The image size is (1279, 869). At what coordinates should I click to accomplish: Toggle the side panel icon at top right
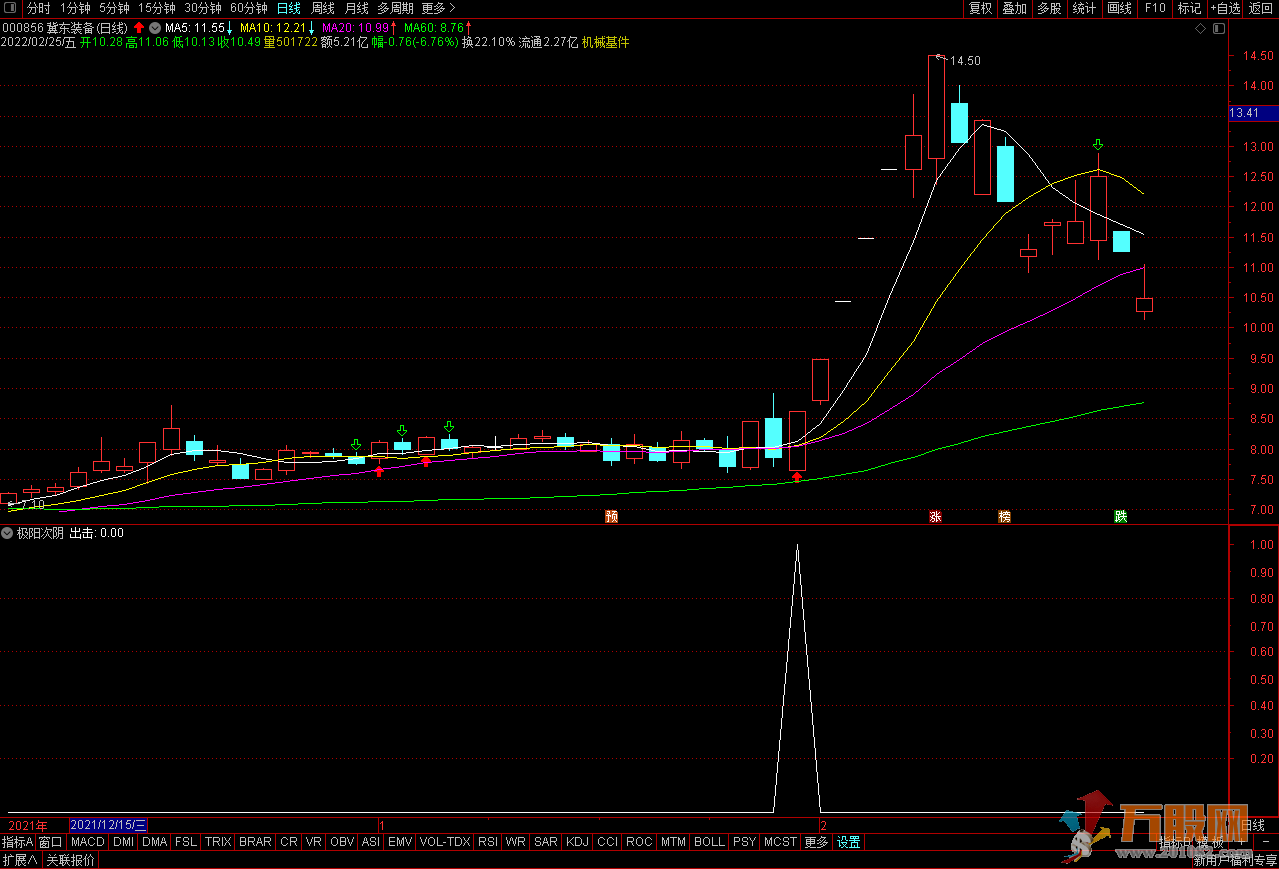[x=1218, y=29]
